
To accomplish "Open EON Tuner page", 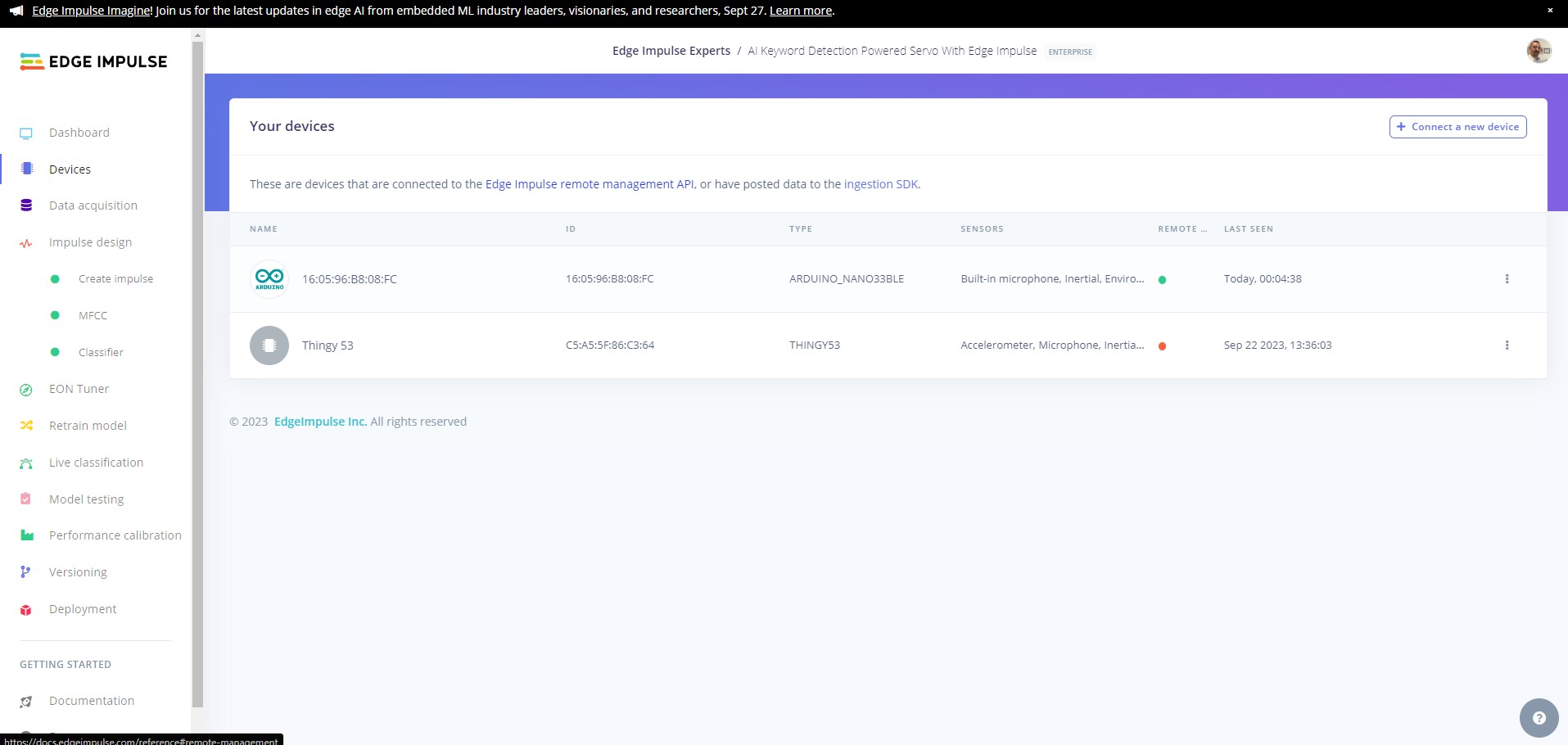I will (79, 389).
